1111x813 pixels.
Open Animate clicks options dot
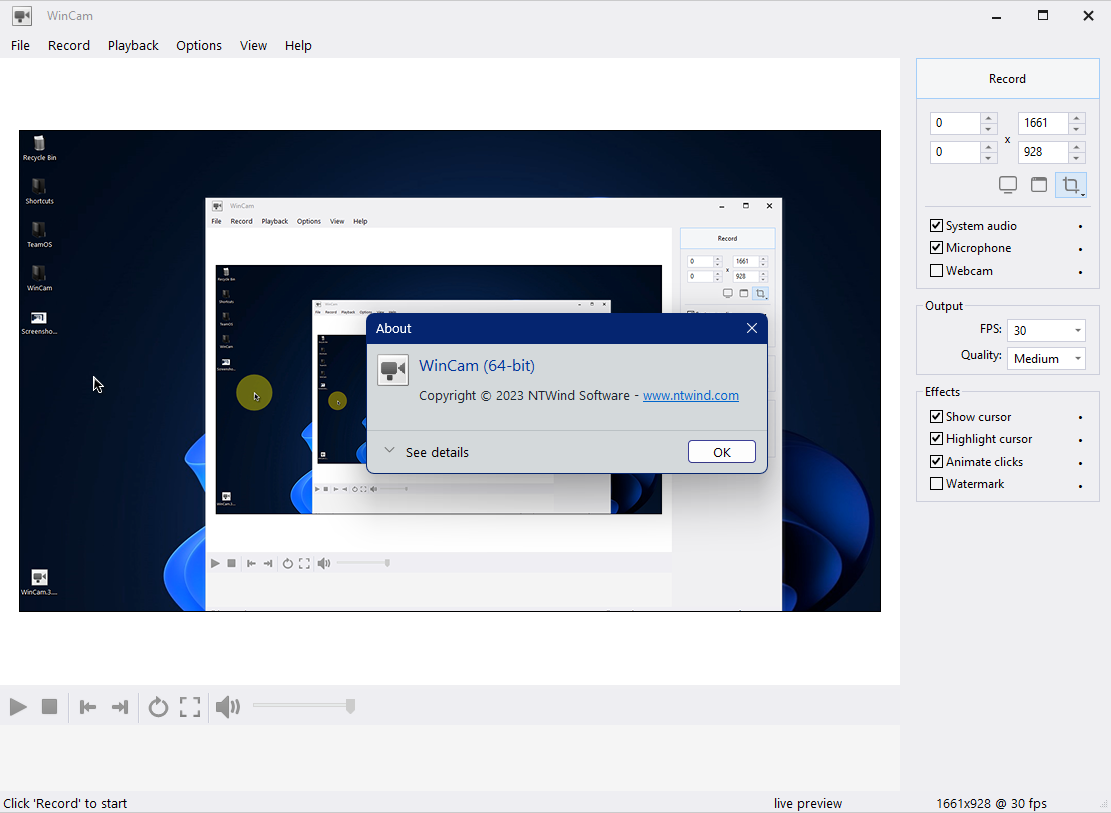1081,463
